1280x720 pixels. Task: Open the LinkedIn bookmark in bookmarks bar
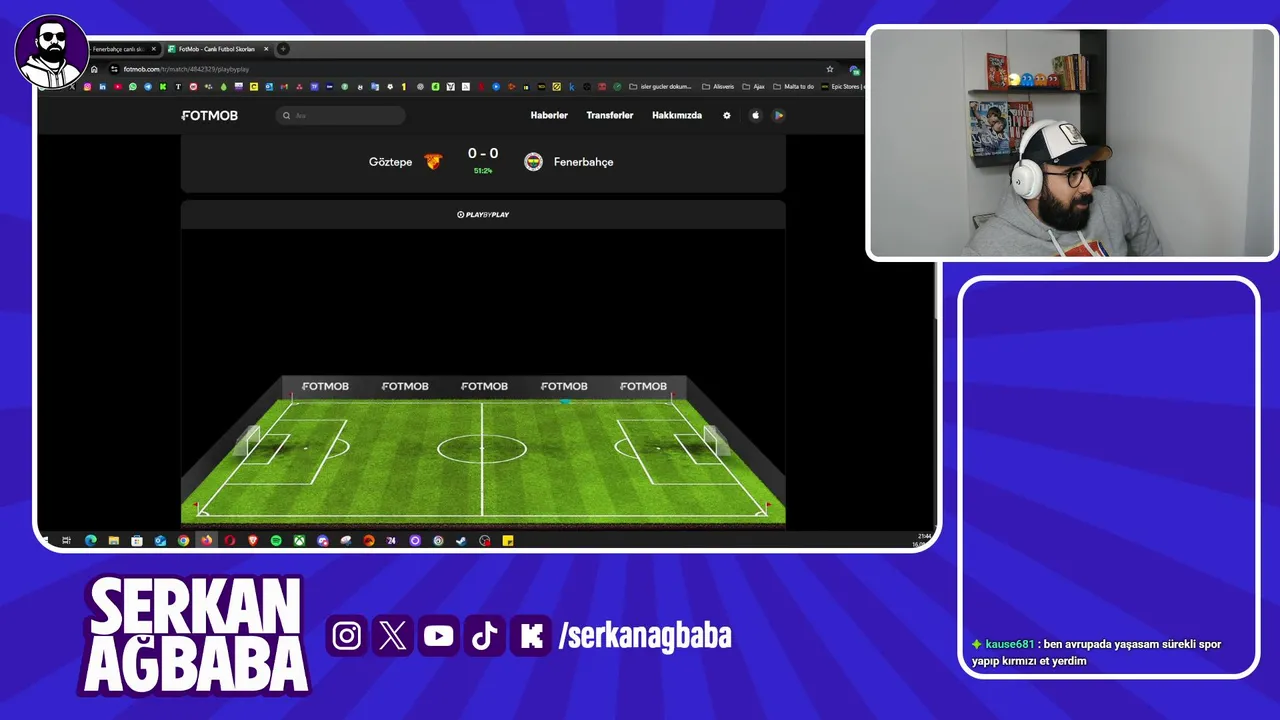[102, 87]
